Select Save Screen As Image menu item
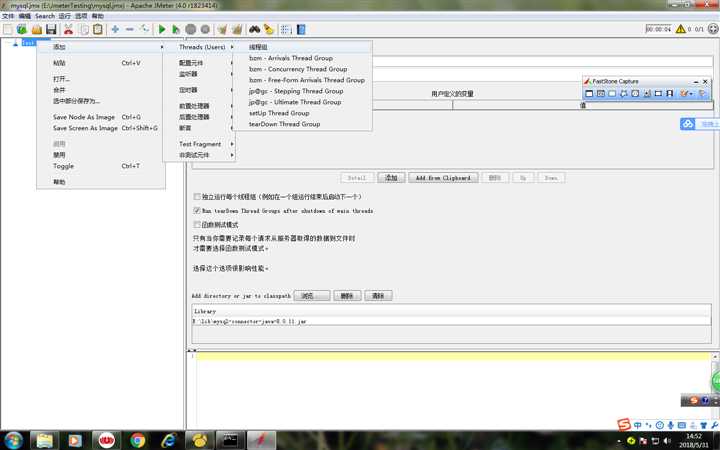This screenshot has height=450, width=720. [101, 128]
